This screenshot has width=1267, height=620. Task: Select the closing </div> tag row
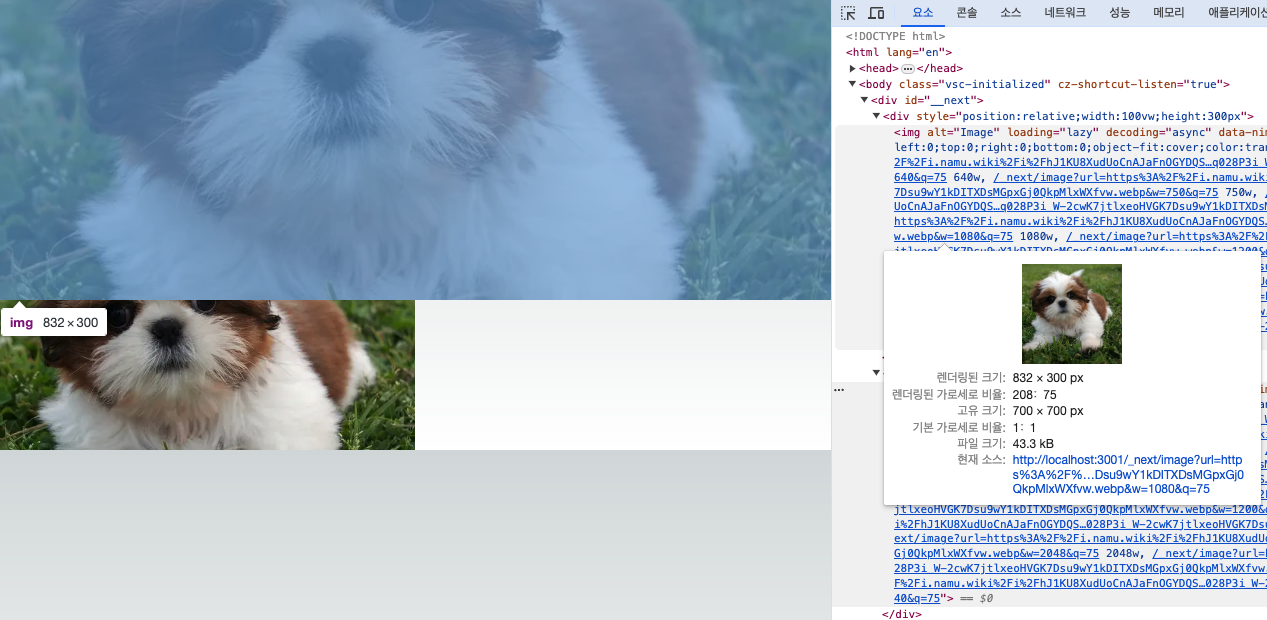tap(901, 614)
